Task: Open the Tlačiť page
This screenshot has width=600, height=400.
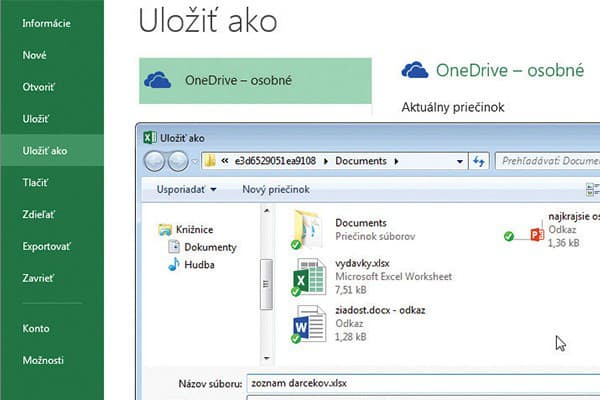Action: point(35,182)
